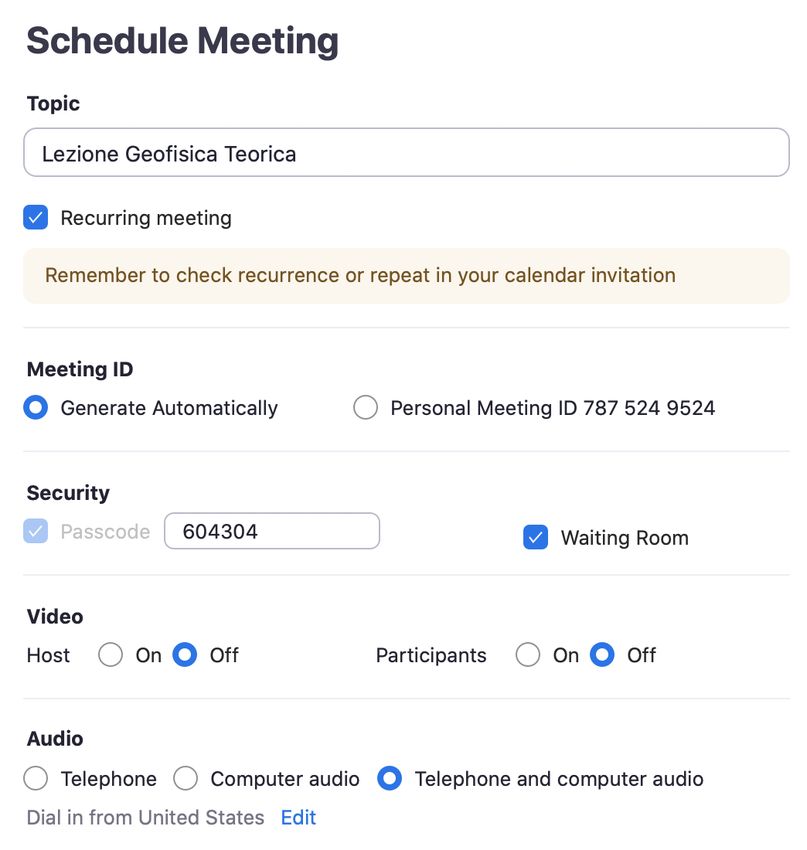Choose Telephone only audio
The height and width of the screenshot is (850, 807).
click(x=36, y=778)
